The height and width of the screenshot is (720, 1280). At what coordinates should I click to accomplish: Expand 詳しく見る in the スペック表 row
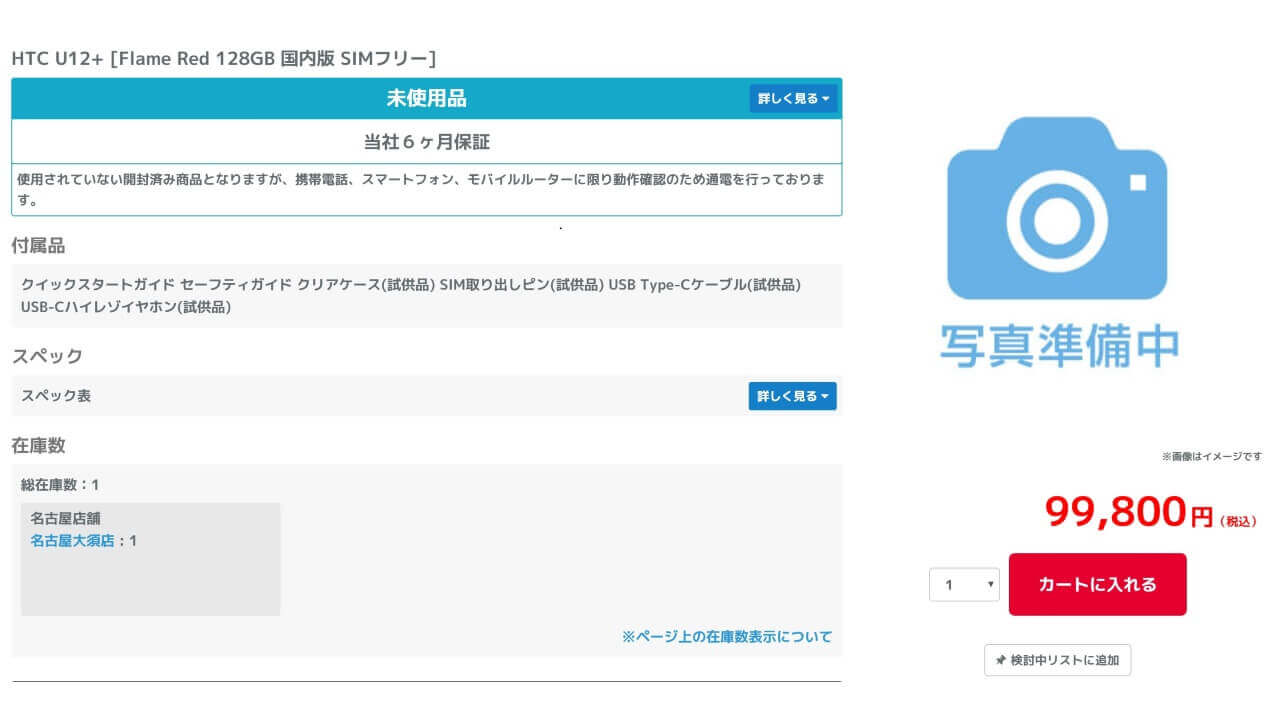[x=792, y=396]
